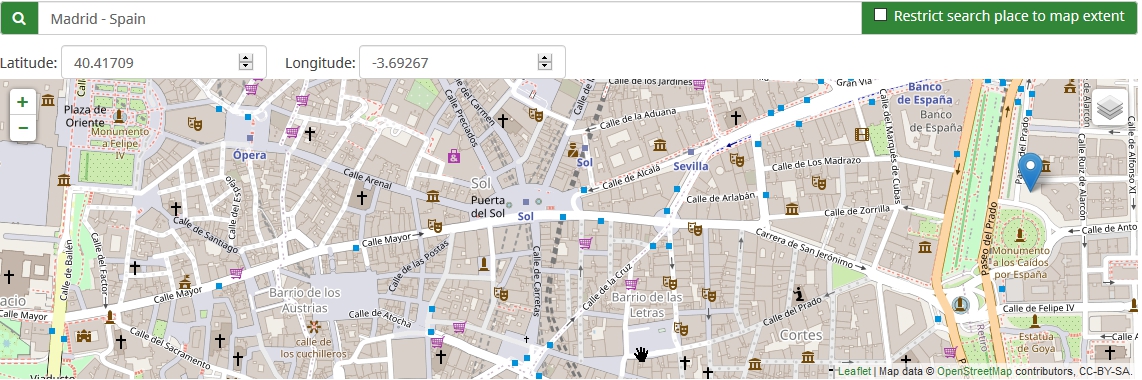Screen dimensions: 1142x380
Task: Click the Estatua de Goya monument icon
Action: click(x=1035, y=321)
